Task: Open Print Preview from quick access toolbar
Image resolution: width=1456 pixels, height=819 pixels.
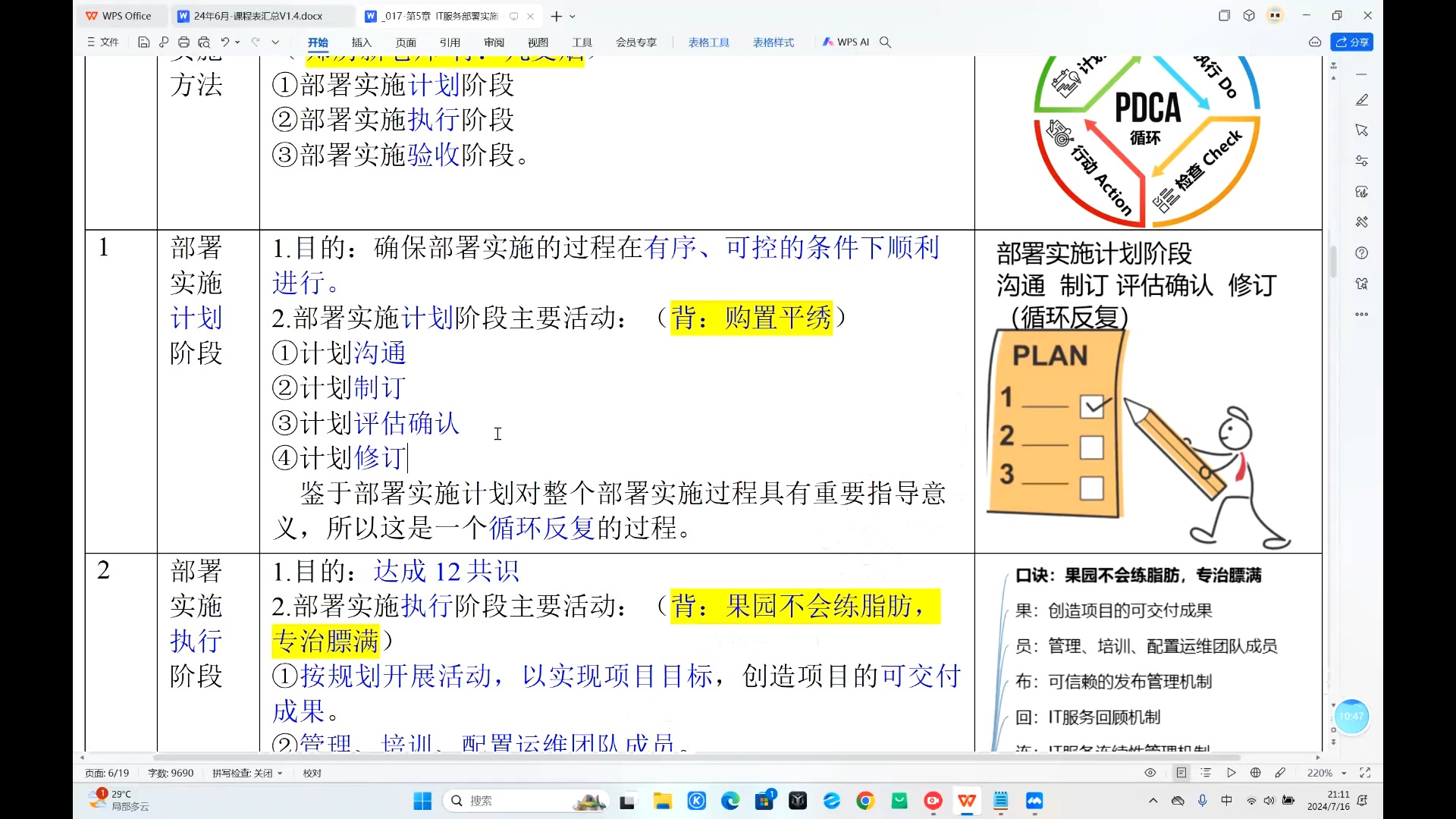Action: pyautogui.click(x=205, y=42)
